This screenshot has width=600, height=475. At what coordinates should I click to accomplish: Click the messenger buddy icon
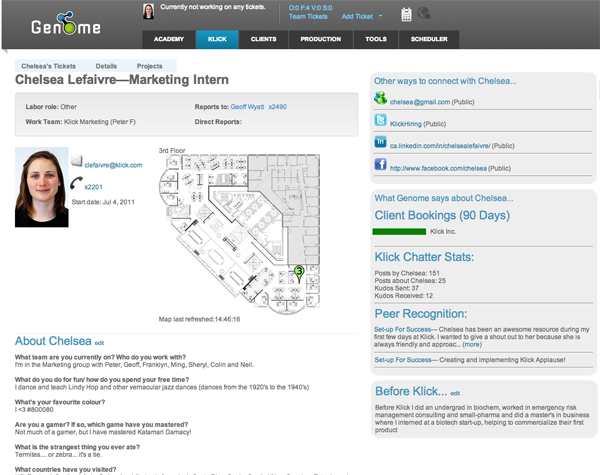(x=380, y=98)
